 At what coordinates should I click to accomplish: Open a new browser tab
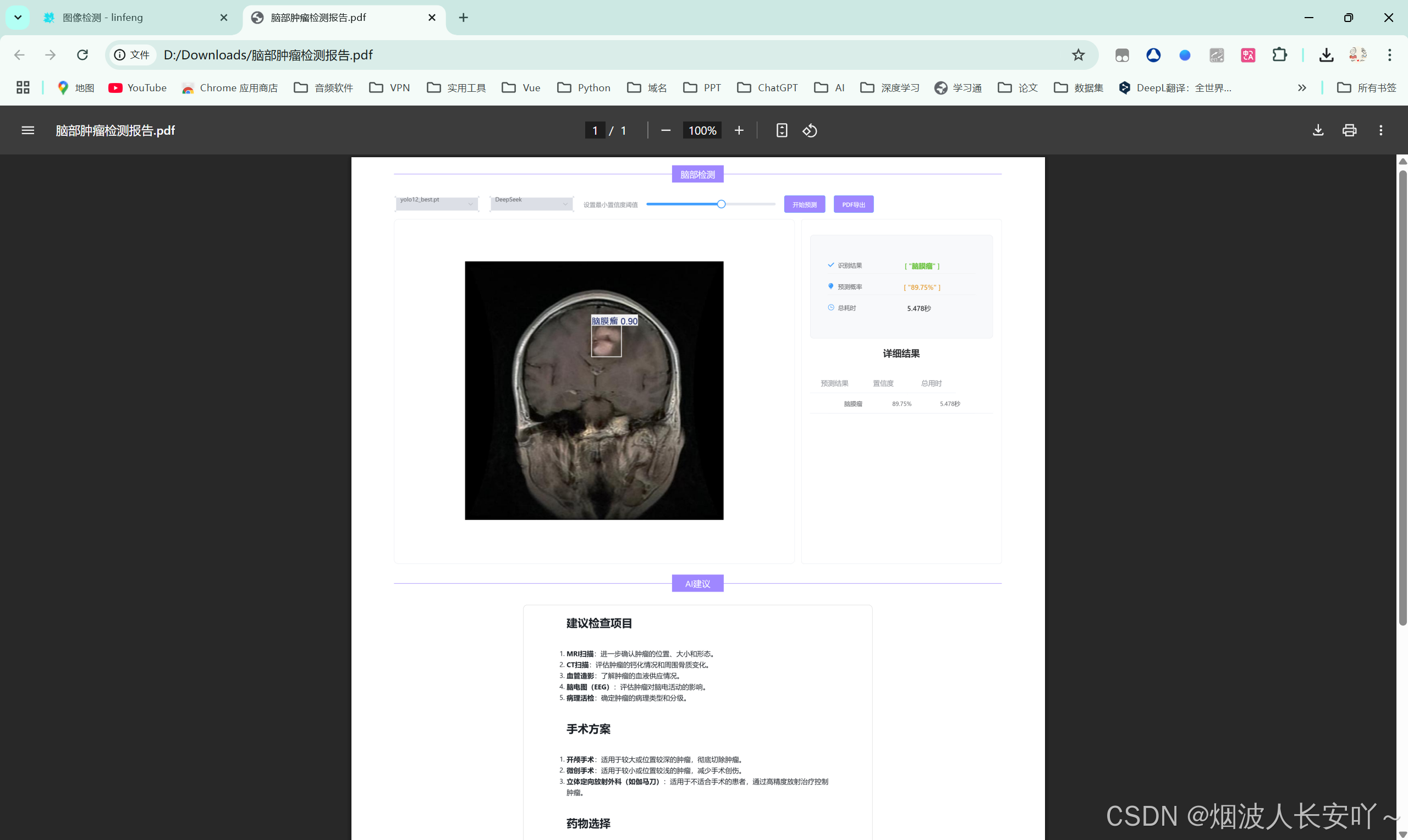pos(463,18)
